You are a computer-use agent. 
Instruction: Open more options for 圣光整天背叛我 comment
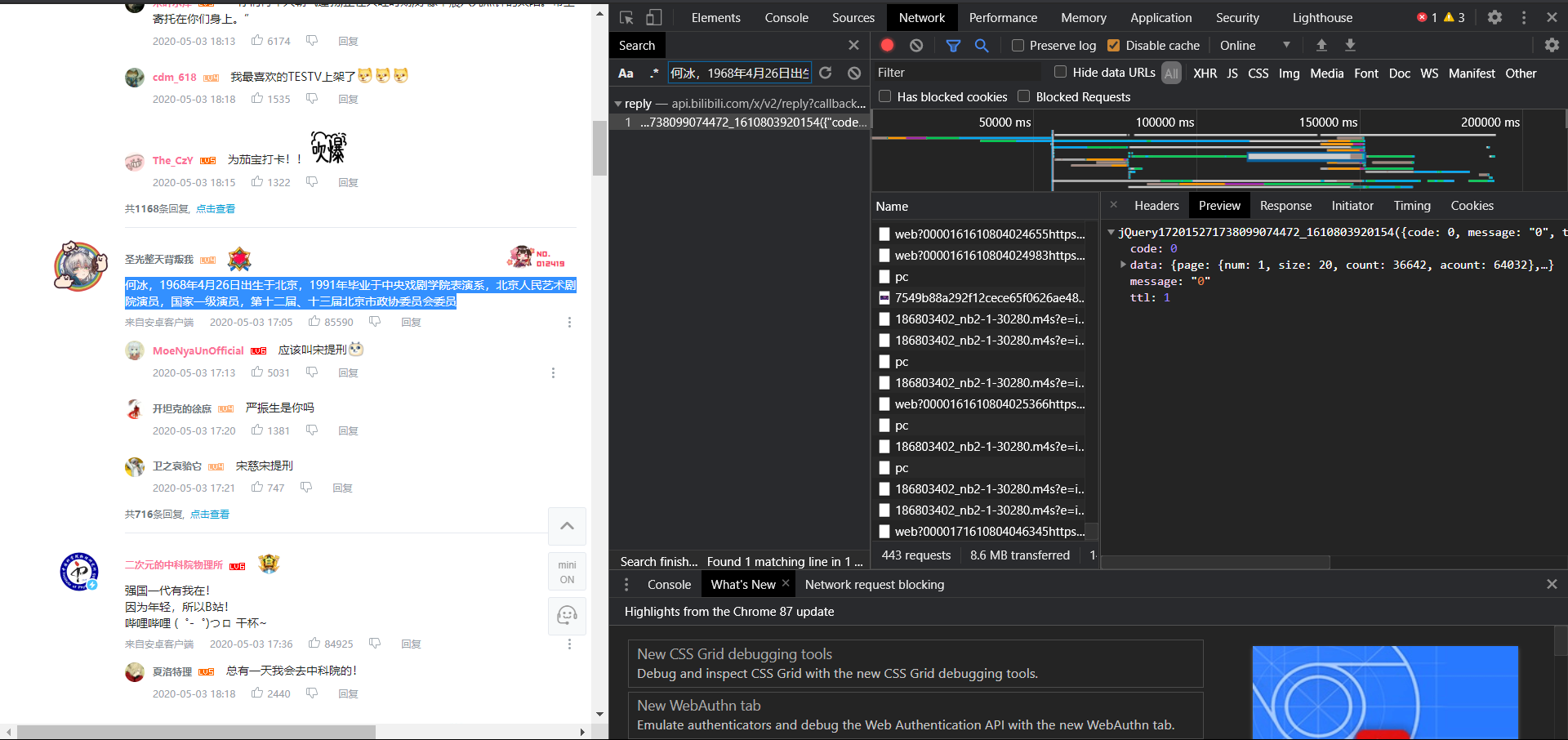pyautogui.click(x=569, y=322)
